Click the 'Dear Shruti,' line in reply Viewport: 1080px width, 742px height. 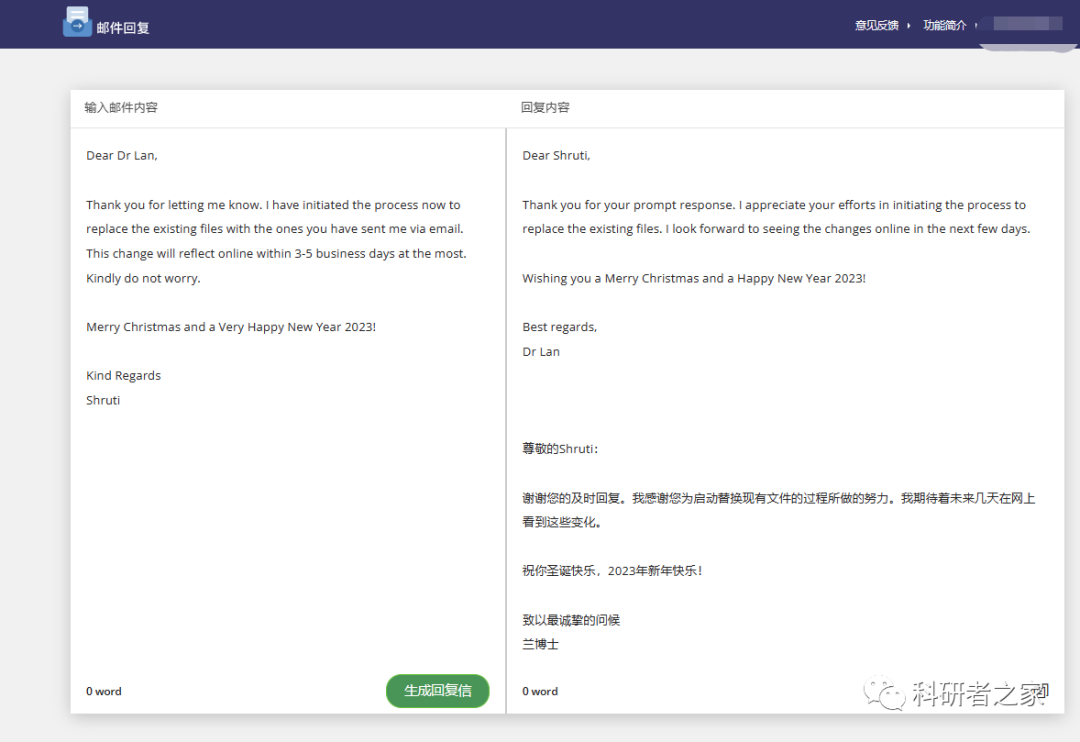pos(556,155)
